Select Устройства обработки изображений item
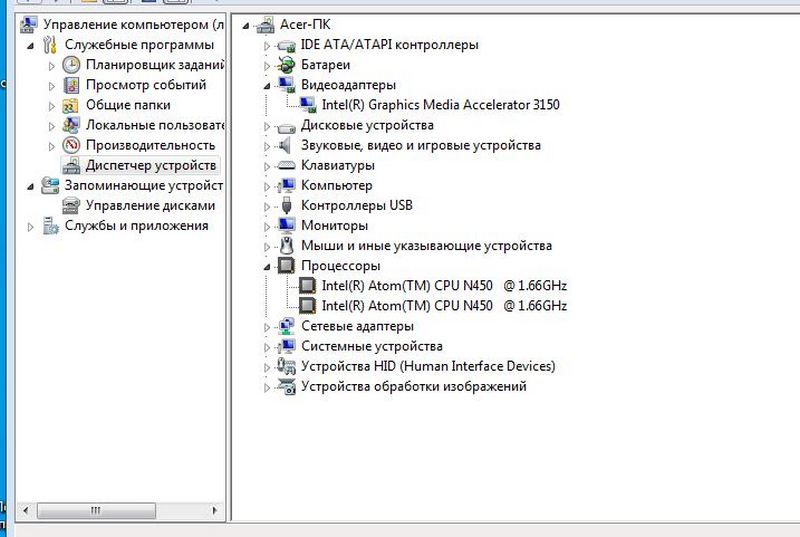800x537 pixels. click(x=413, y=386)
